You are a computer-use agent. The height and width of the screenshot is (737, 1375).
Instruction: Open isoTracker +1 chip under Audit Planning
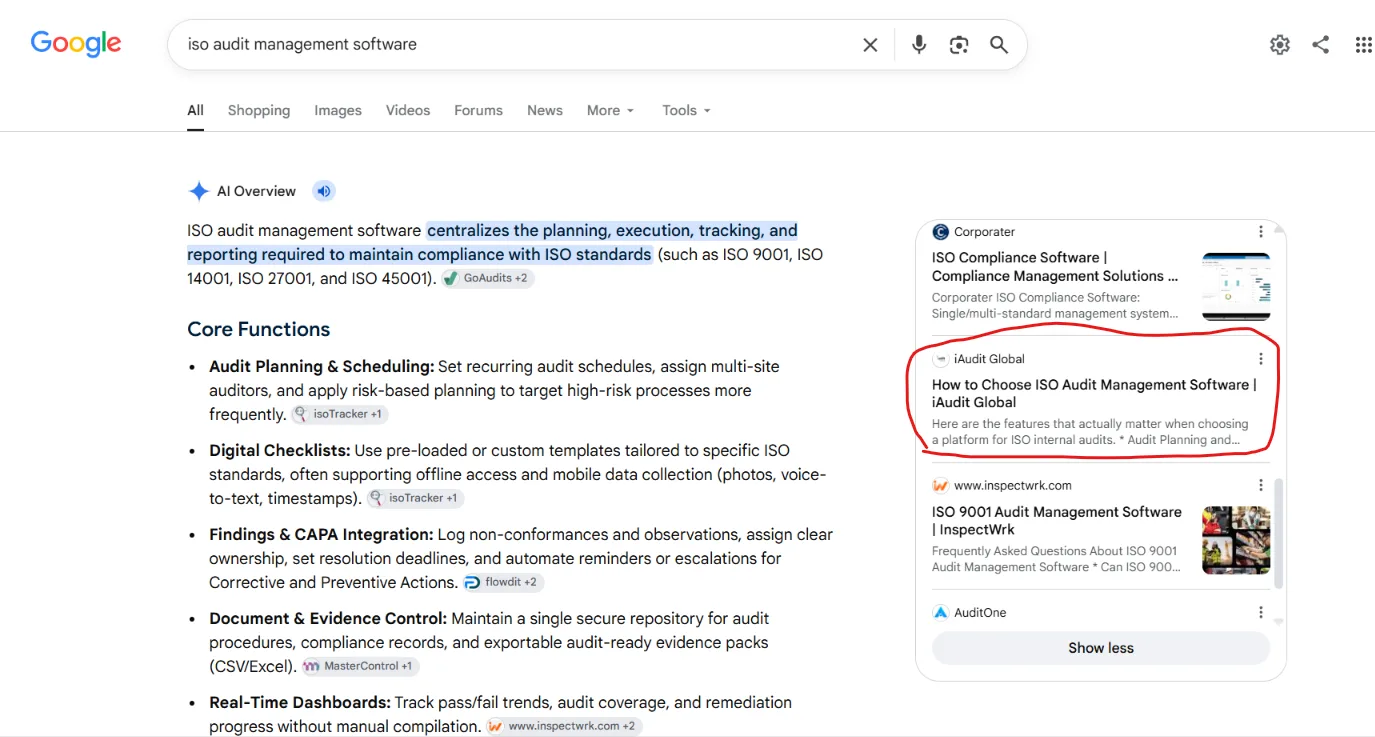click(339, 414)
